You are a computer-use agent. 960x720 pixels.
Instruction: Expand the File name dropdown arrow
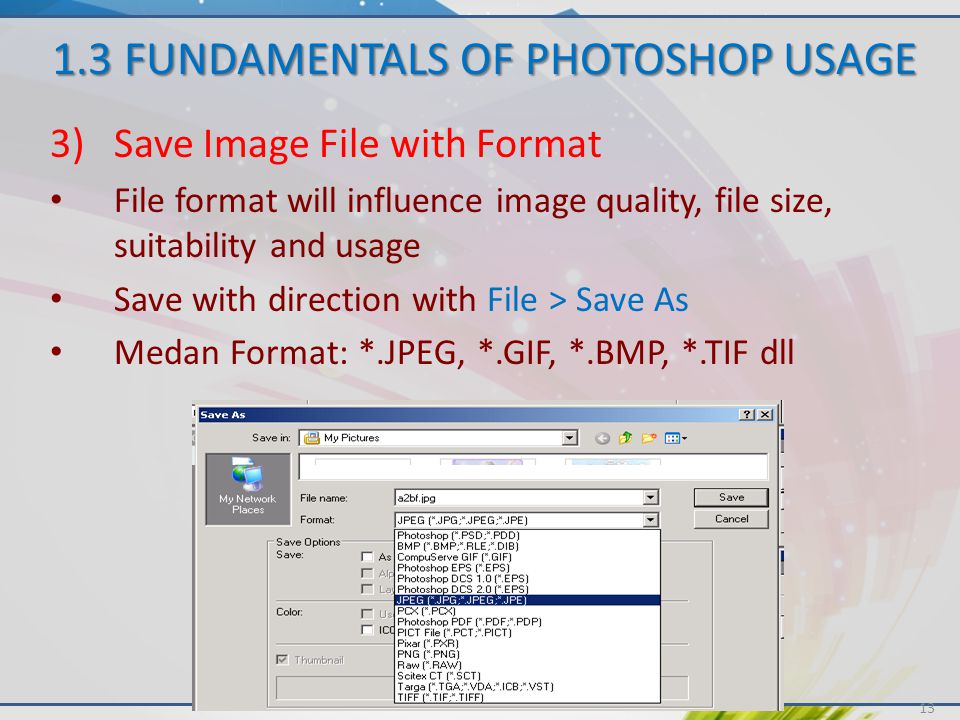click(x=651, y=498)
